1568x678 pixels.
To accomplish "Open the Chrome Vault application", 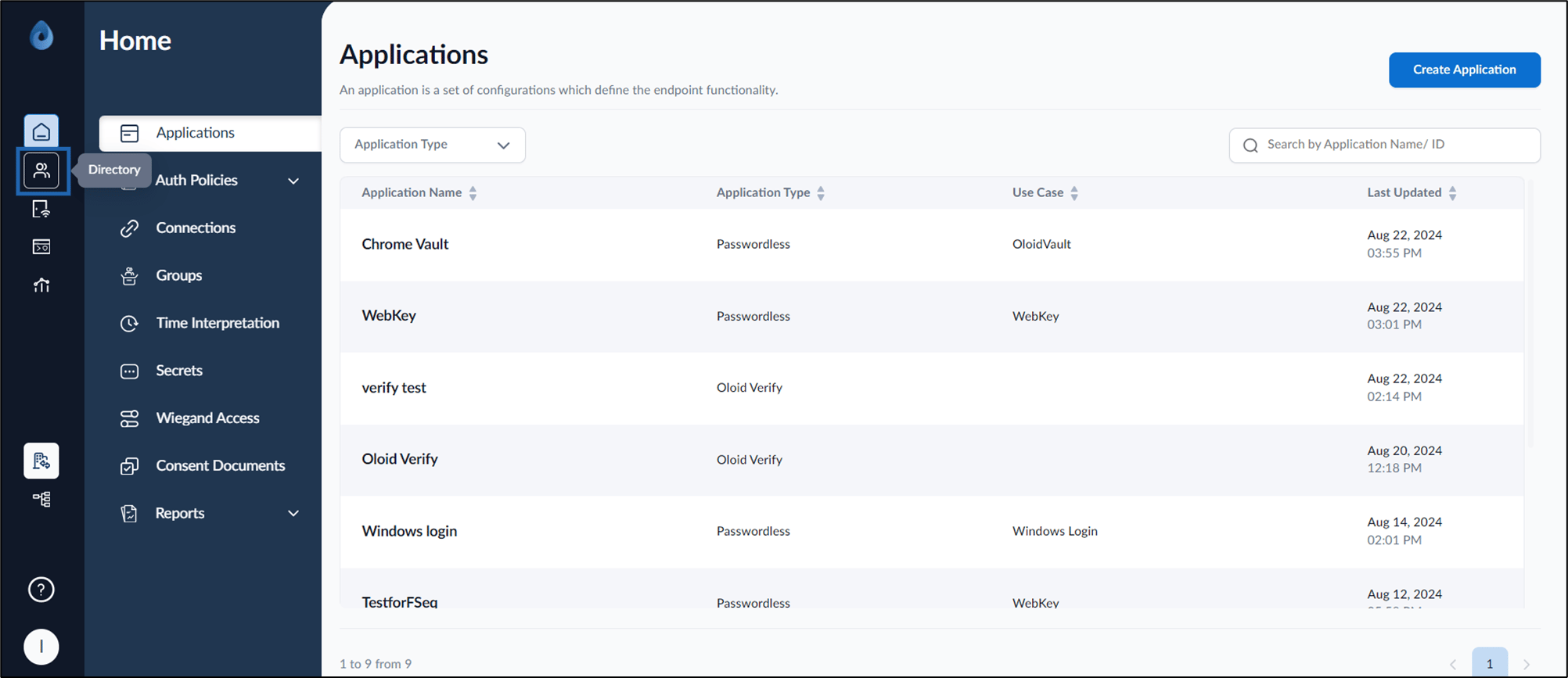I will tap(405, 244).
